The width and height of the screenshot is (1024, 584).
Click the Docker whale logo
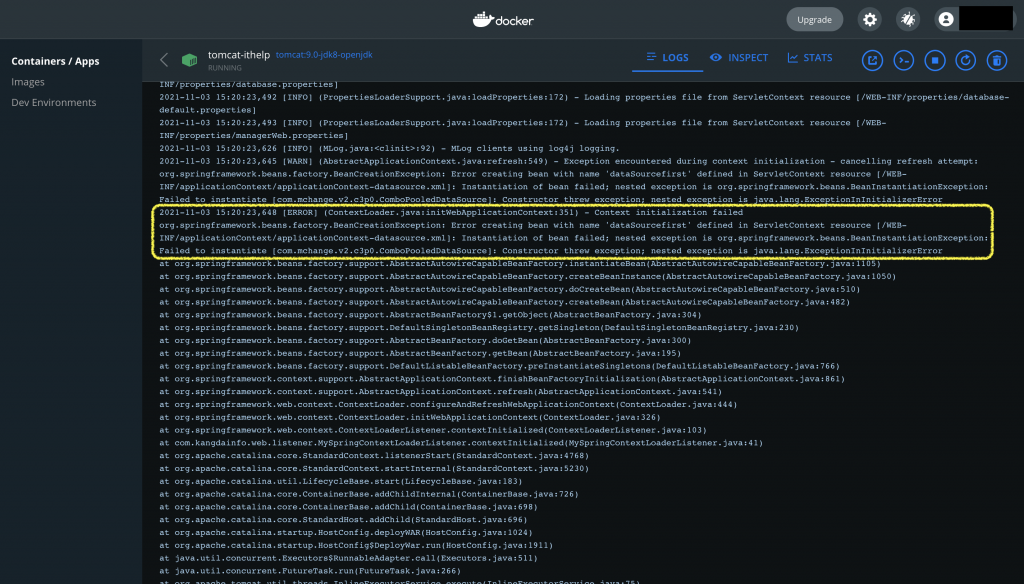pos(503,20)
